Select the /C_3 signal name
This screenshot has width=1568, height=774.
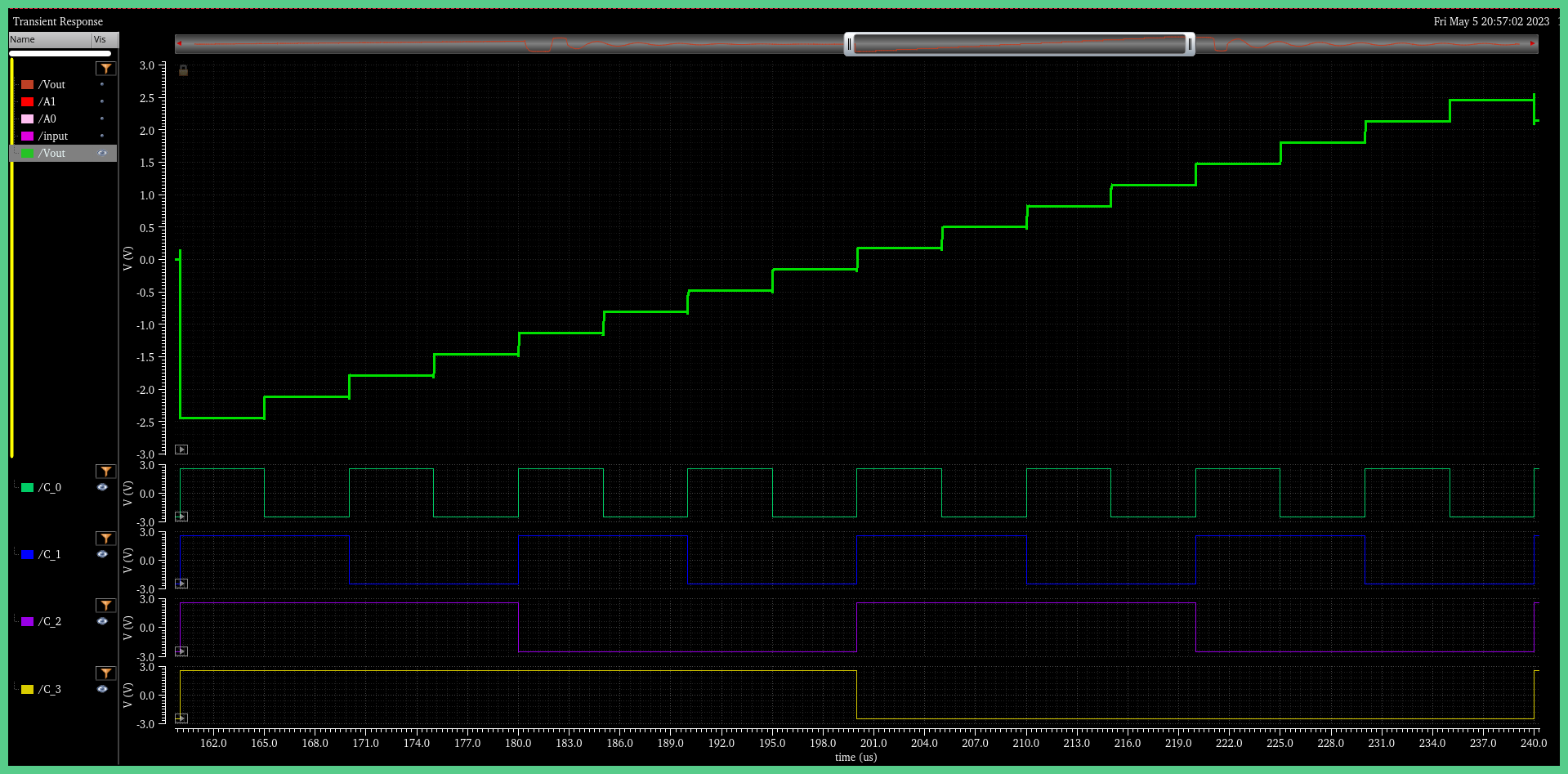tap(50, 689)
